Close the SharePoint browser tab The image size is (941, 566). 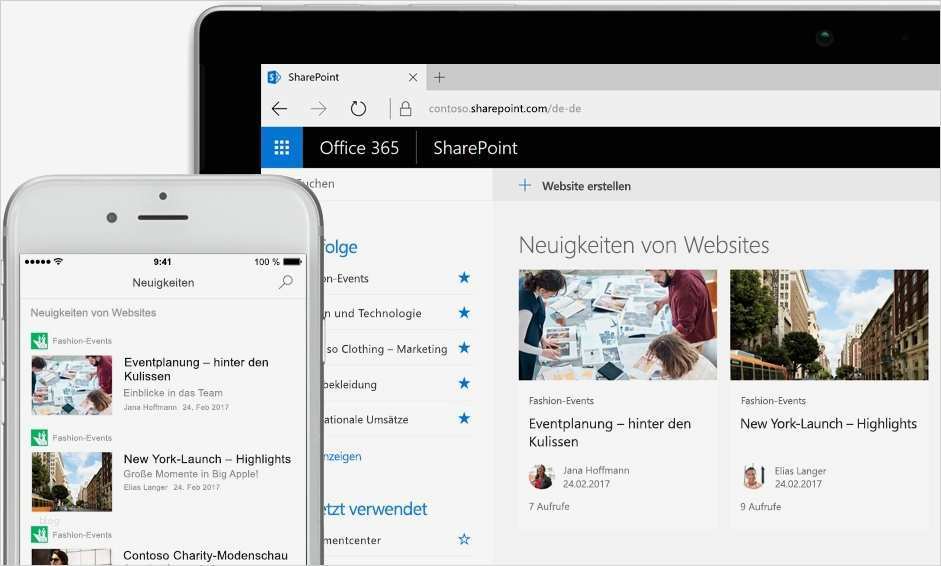click(x=413, y=77)
